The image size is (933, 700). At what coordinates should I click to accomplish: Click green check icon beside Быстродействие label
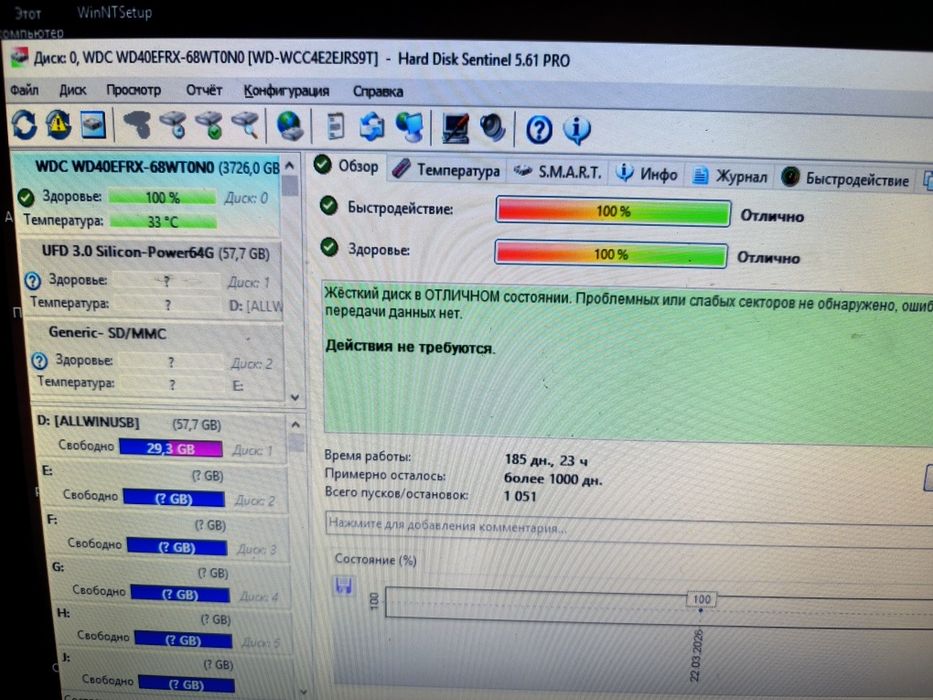tap(328, 206)
